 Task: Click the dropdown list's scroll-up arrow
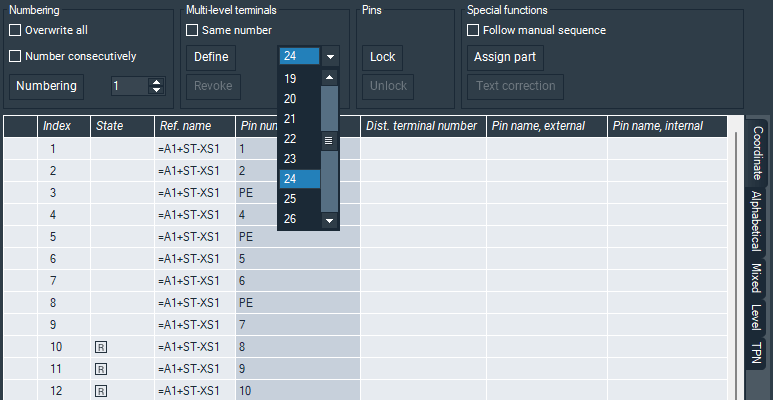pyautogui.click(x=329, y=78)
